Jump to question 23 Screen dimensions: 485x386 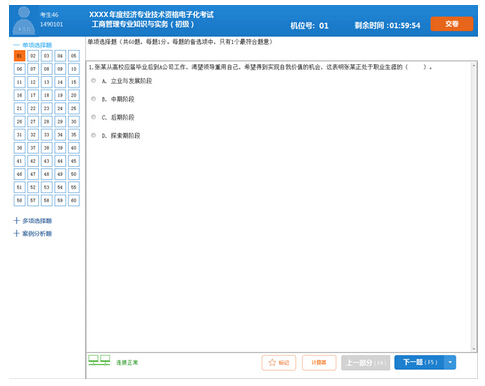pyautogui.click(x=47, y=108)
